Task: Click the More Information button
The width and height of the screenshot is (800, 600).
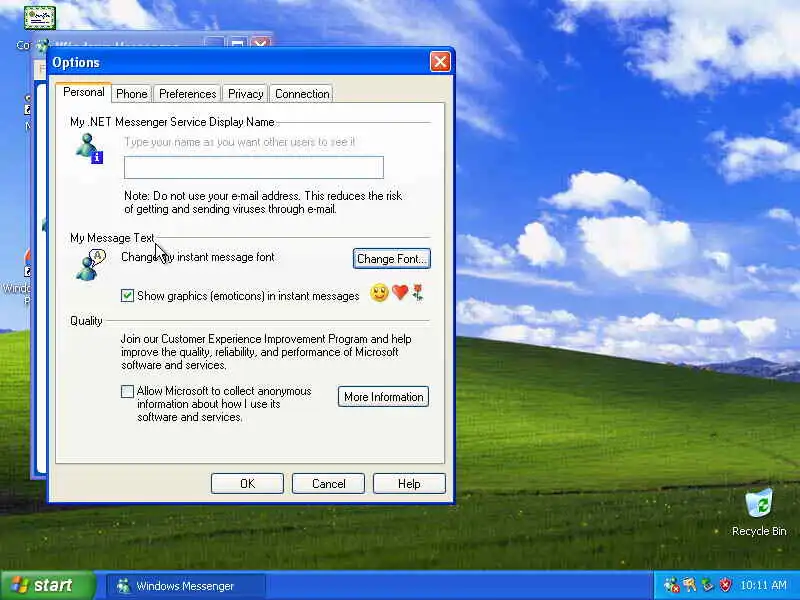Action: 383,396
